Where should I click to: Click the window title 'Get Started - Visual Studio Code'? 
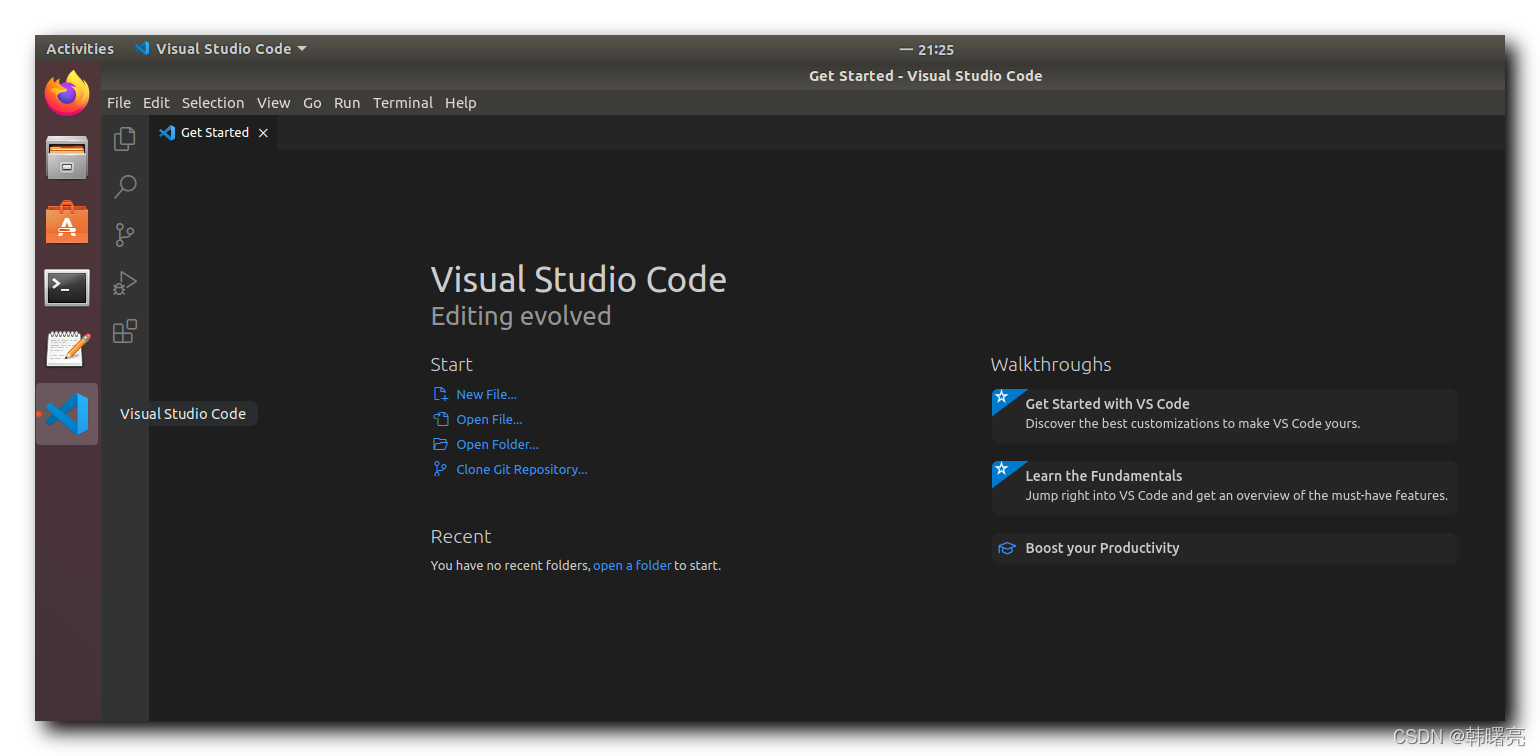[x=925, y=76]
